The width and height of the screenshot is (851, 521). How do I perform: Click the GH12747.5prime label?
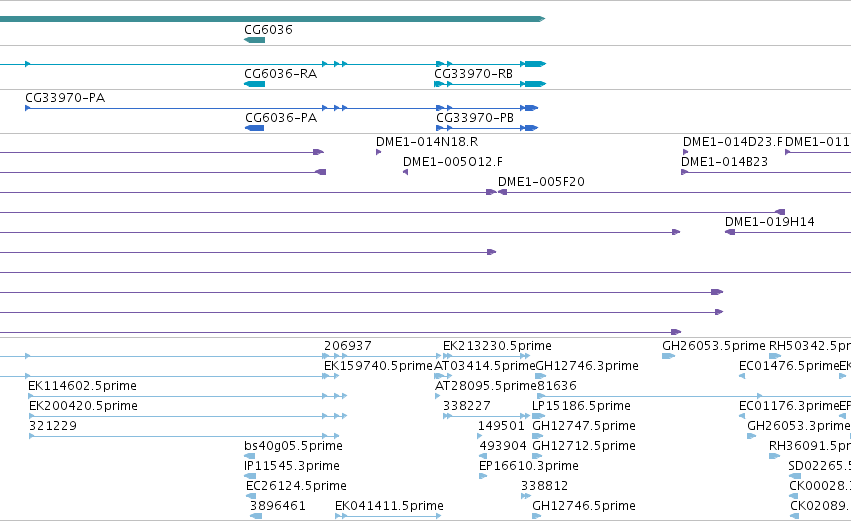point(584,427)
